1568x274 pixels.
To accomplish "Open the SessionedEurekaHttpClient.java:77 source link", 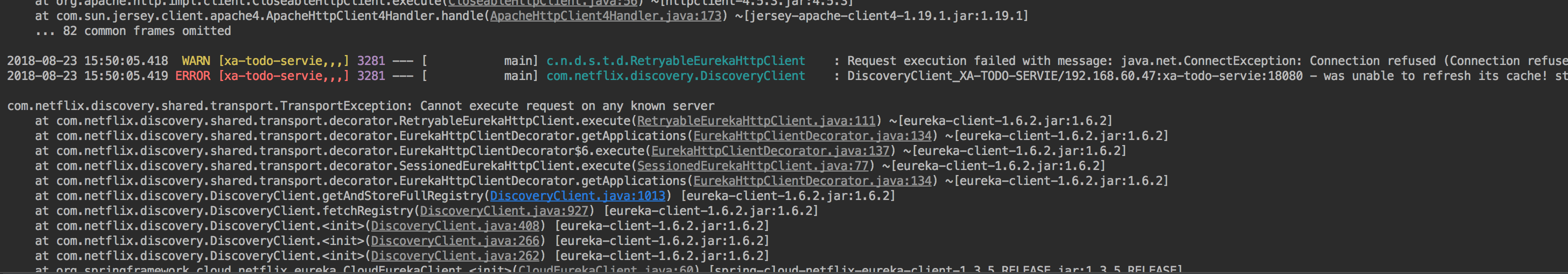I will point(752,165).
